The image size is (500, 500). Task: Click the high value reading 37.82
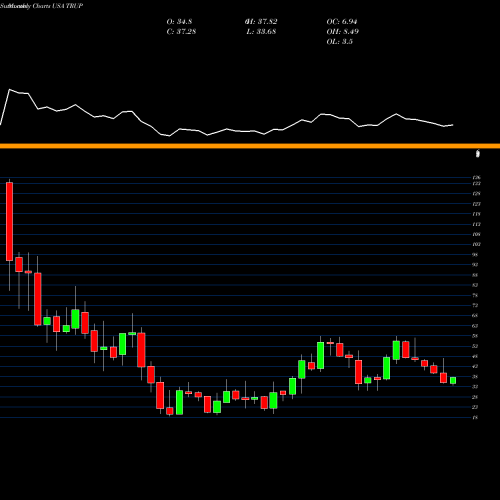tap(261, 22)
